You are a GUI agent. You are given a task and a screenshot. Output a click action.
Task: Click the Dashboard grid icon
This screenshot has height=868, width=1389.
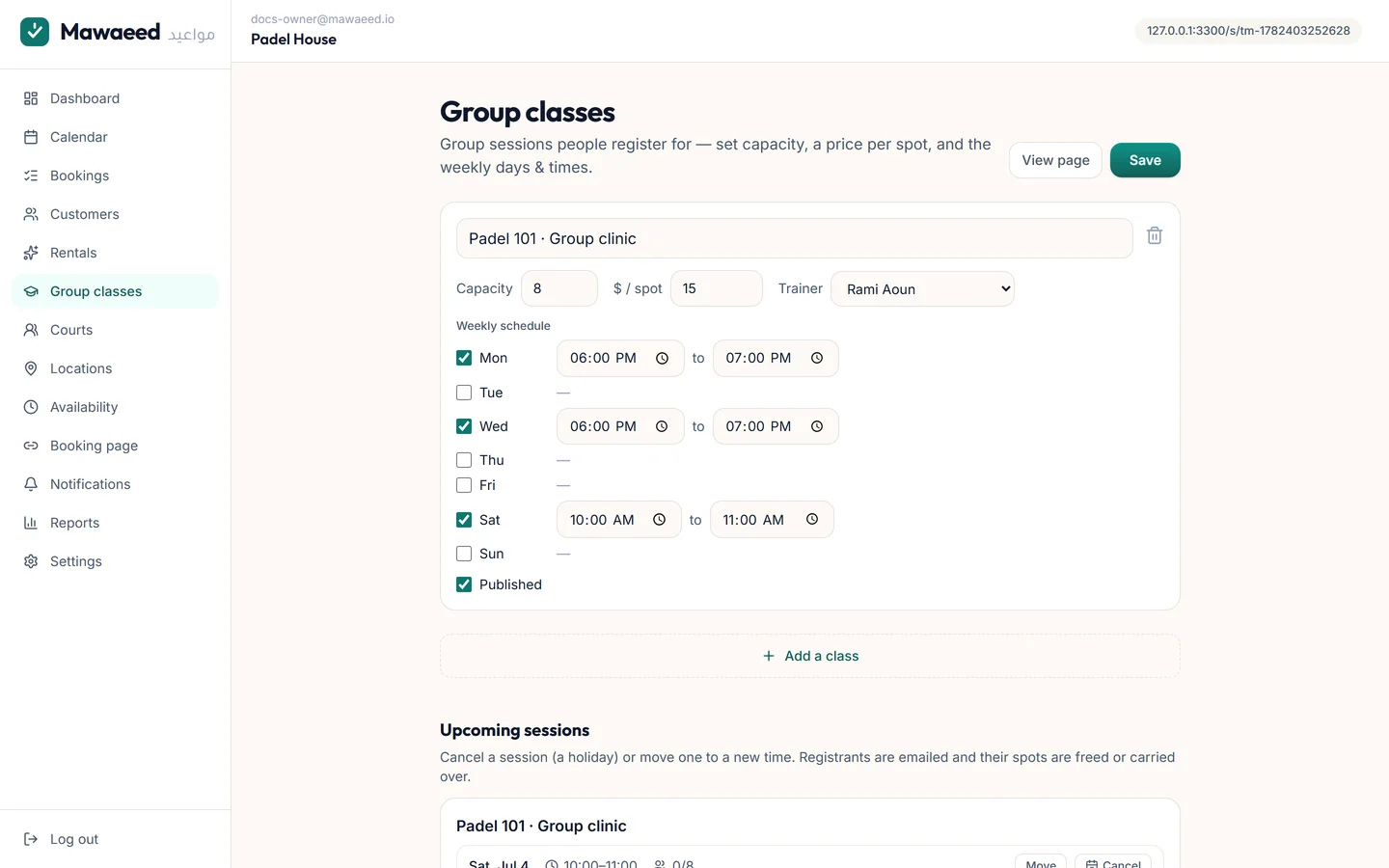pos(31,98)
